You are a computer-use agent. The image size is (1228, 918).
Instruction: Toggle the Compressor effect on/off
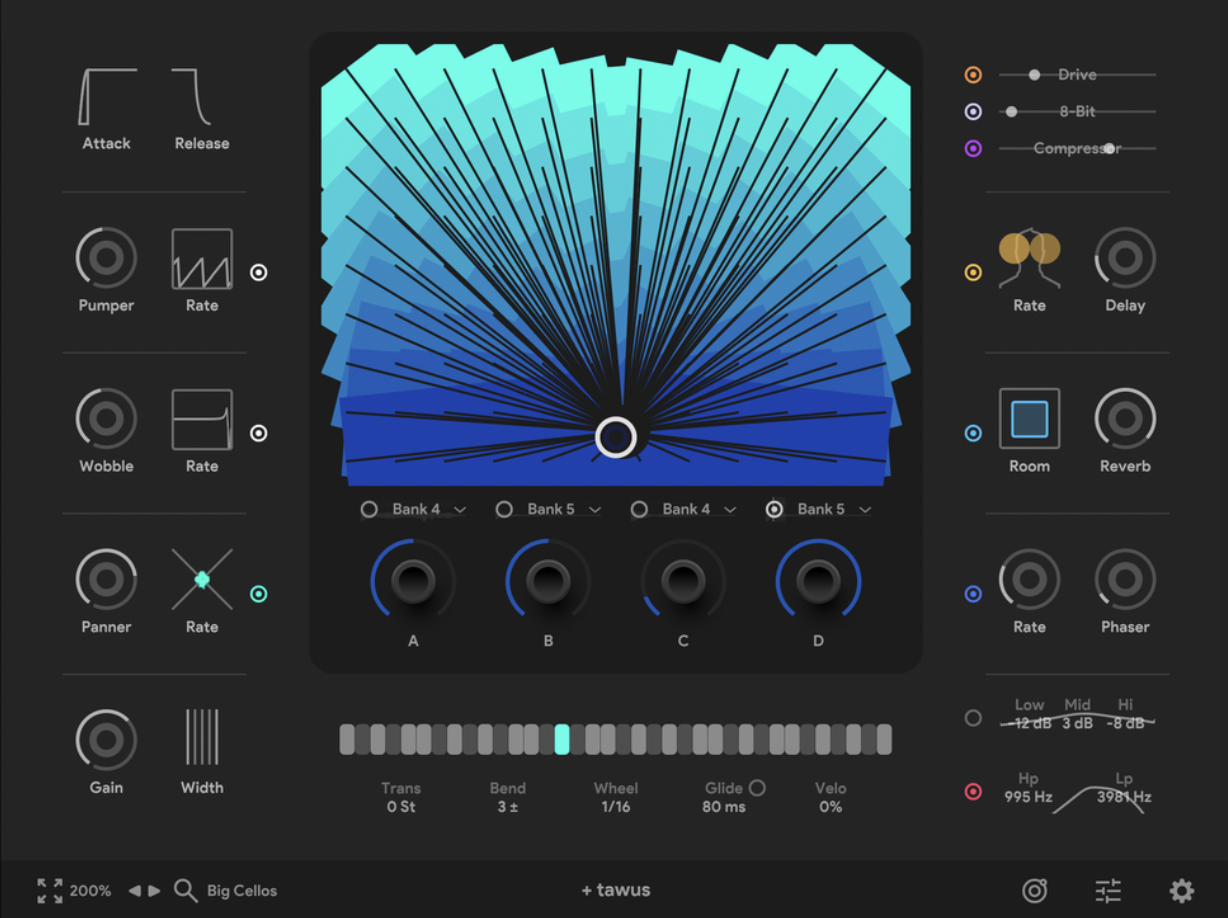(x=973, y=148)
